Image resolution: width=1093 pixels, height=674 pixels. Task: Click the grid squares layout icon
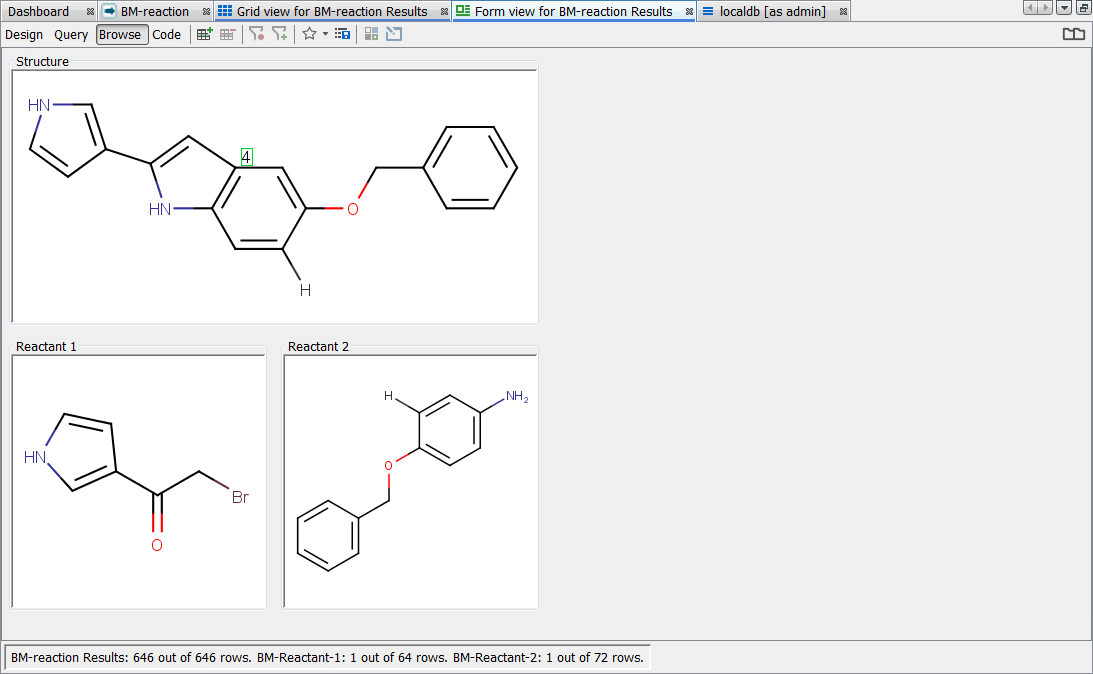tap(371, 34)
